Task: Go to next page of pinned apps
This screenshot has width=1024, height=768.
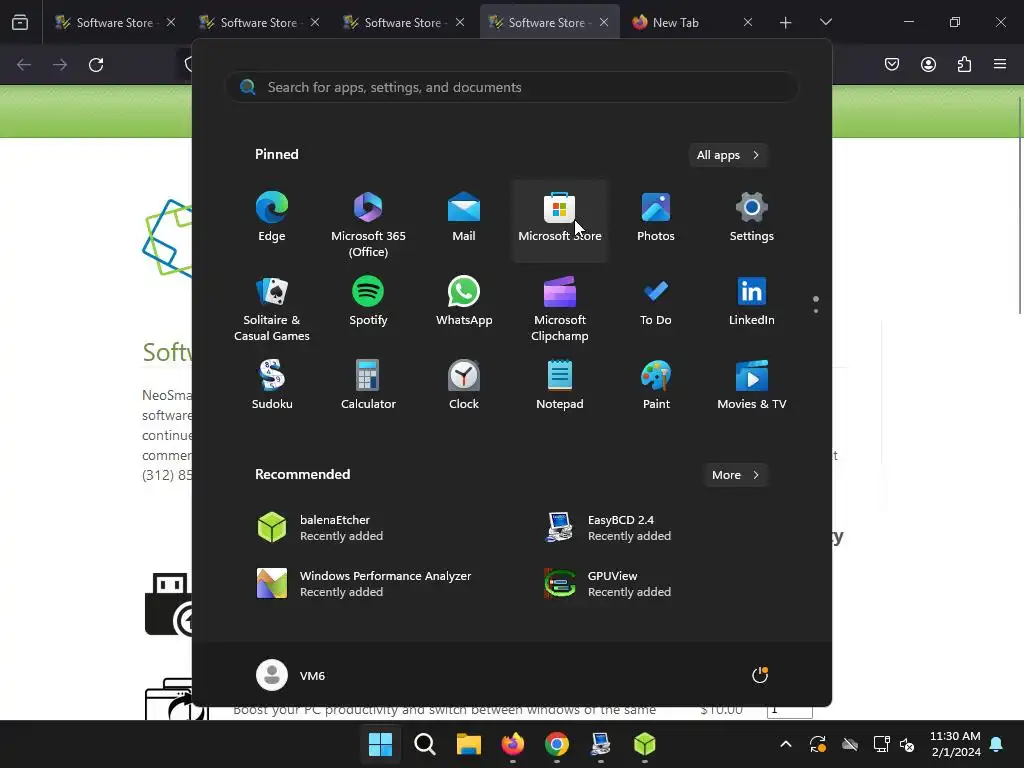Action: [816, 311]
